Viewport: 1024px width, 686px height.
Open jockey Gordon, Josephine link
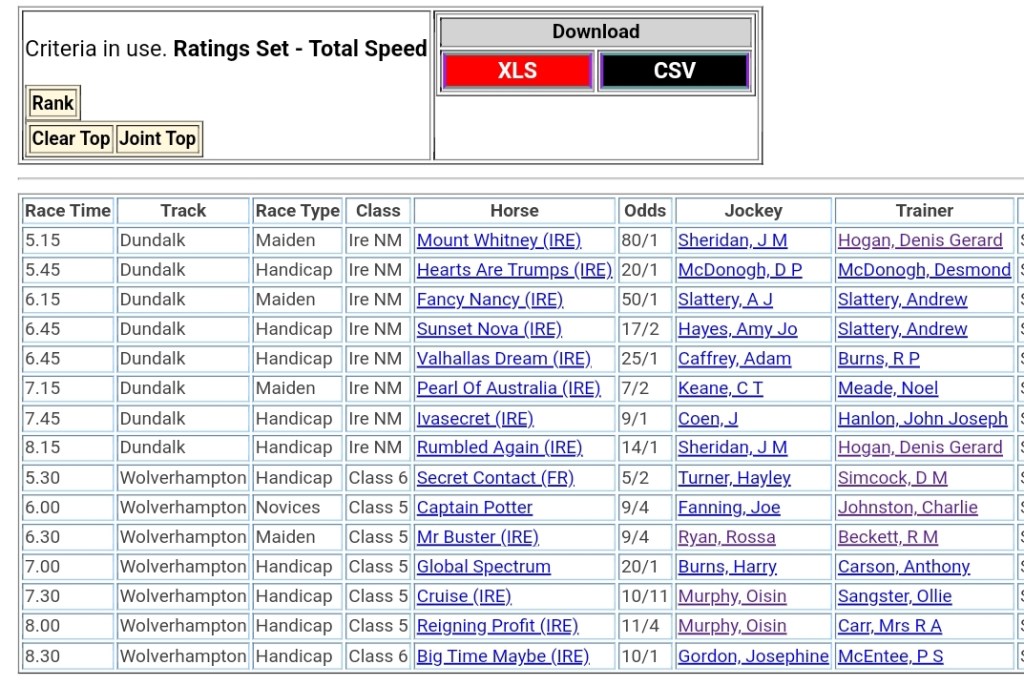[752, 656]
